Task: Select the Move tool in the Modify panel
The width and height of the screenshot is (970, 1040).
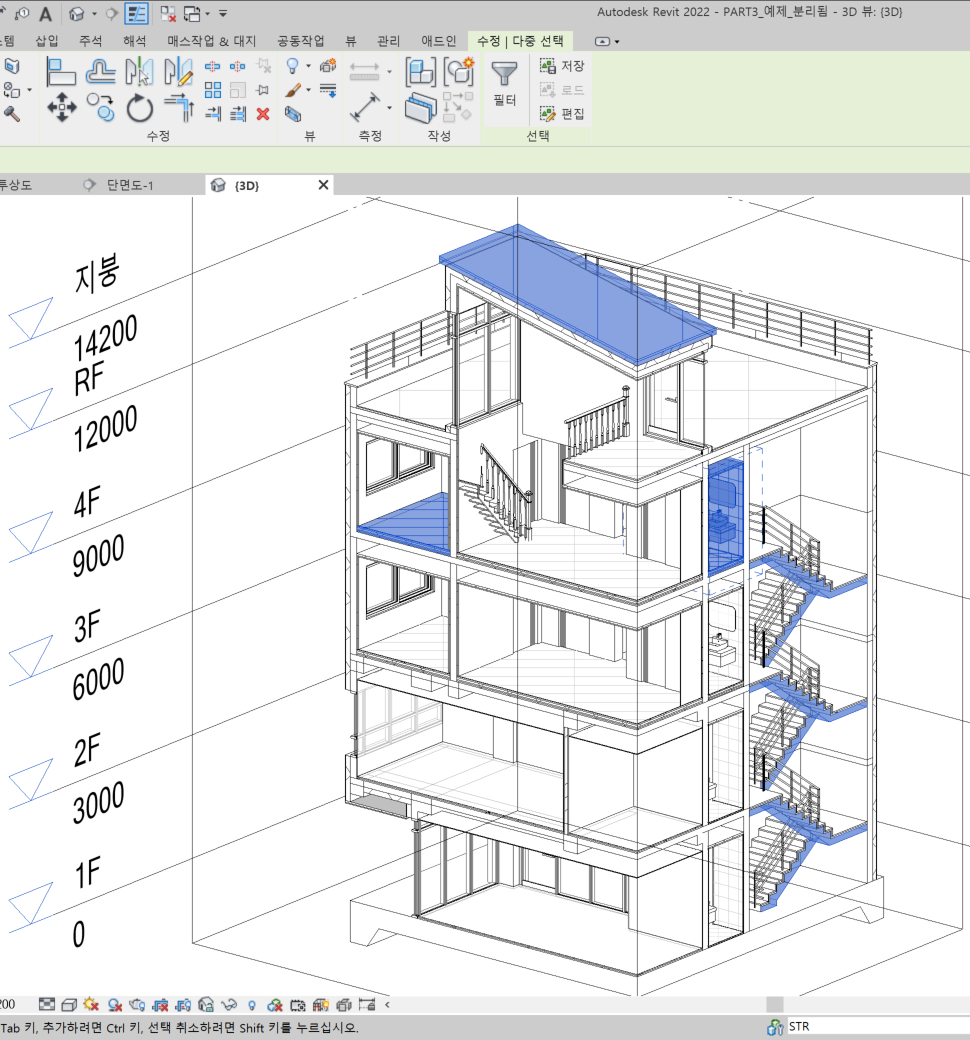Action: point(63,106)
